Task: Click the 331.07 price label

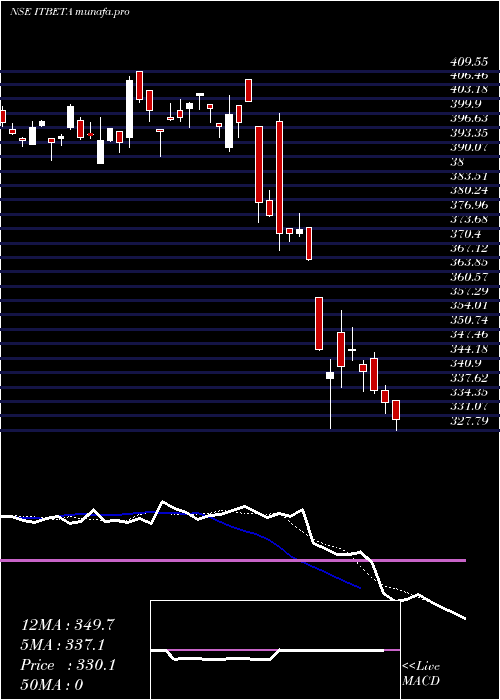Action: click(x=468, y=406)
